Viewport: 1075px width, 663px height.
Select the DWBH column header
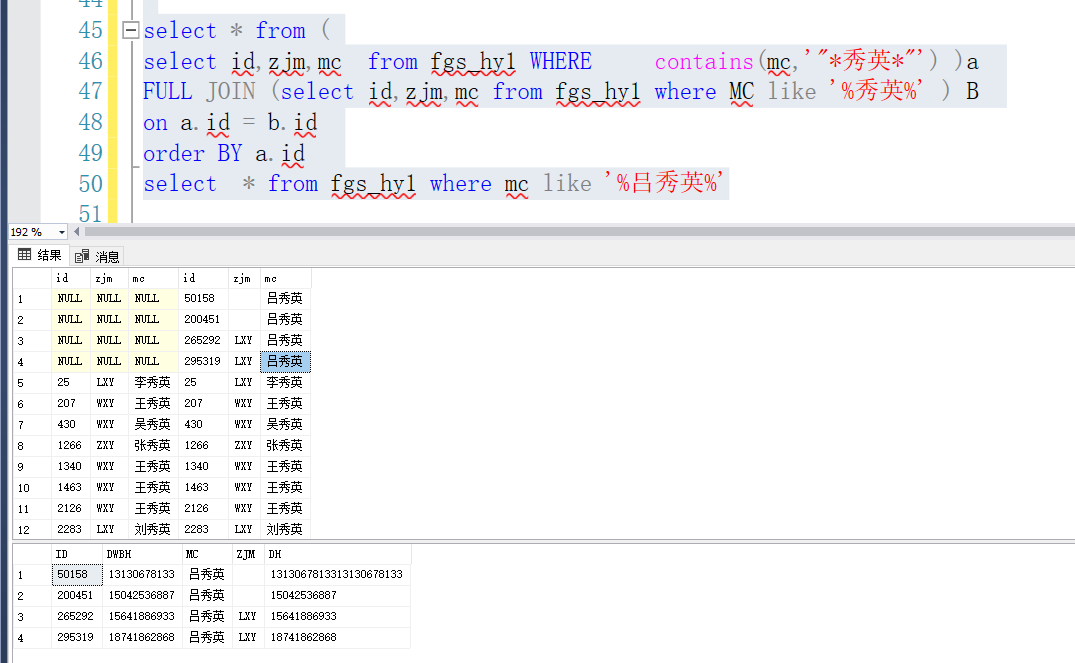click(142, 554)
